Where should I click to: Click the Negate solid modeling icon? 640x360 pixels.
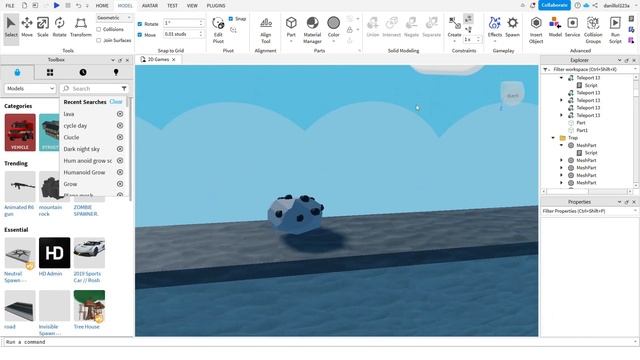(411, 27)
